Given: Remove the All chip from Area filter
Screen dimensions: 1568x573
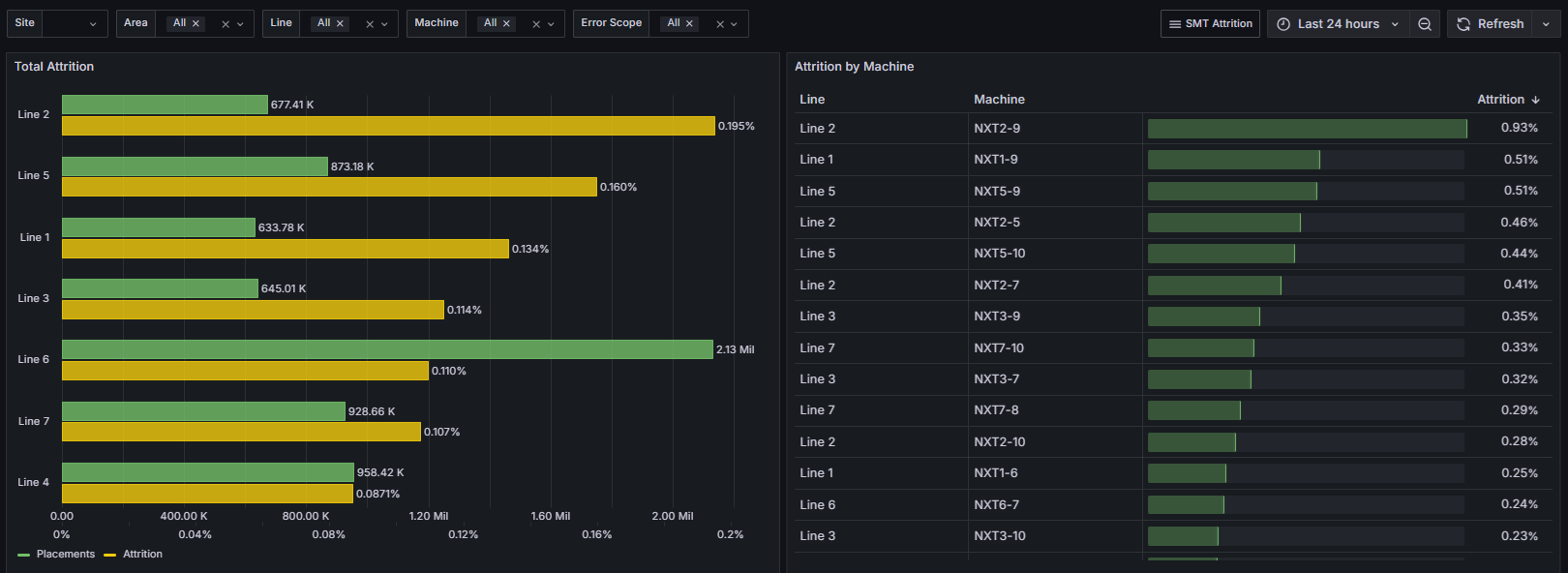Looking at the screenshot, I should 196,24.
